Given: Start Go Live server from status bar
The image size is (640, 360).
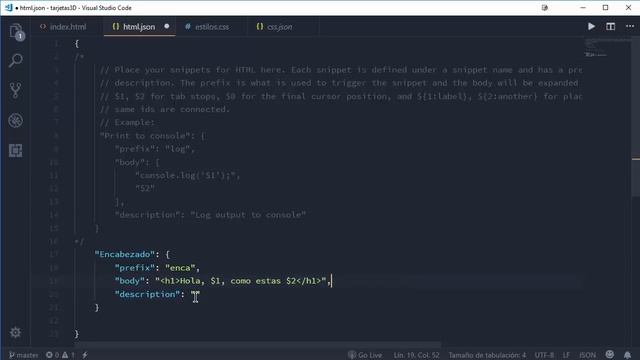Looking at the screenshot, I should [x=365, y=355].
